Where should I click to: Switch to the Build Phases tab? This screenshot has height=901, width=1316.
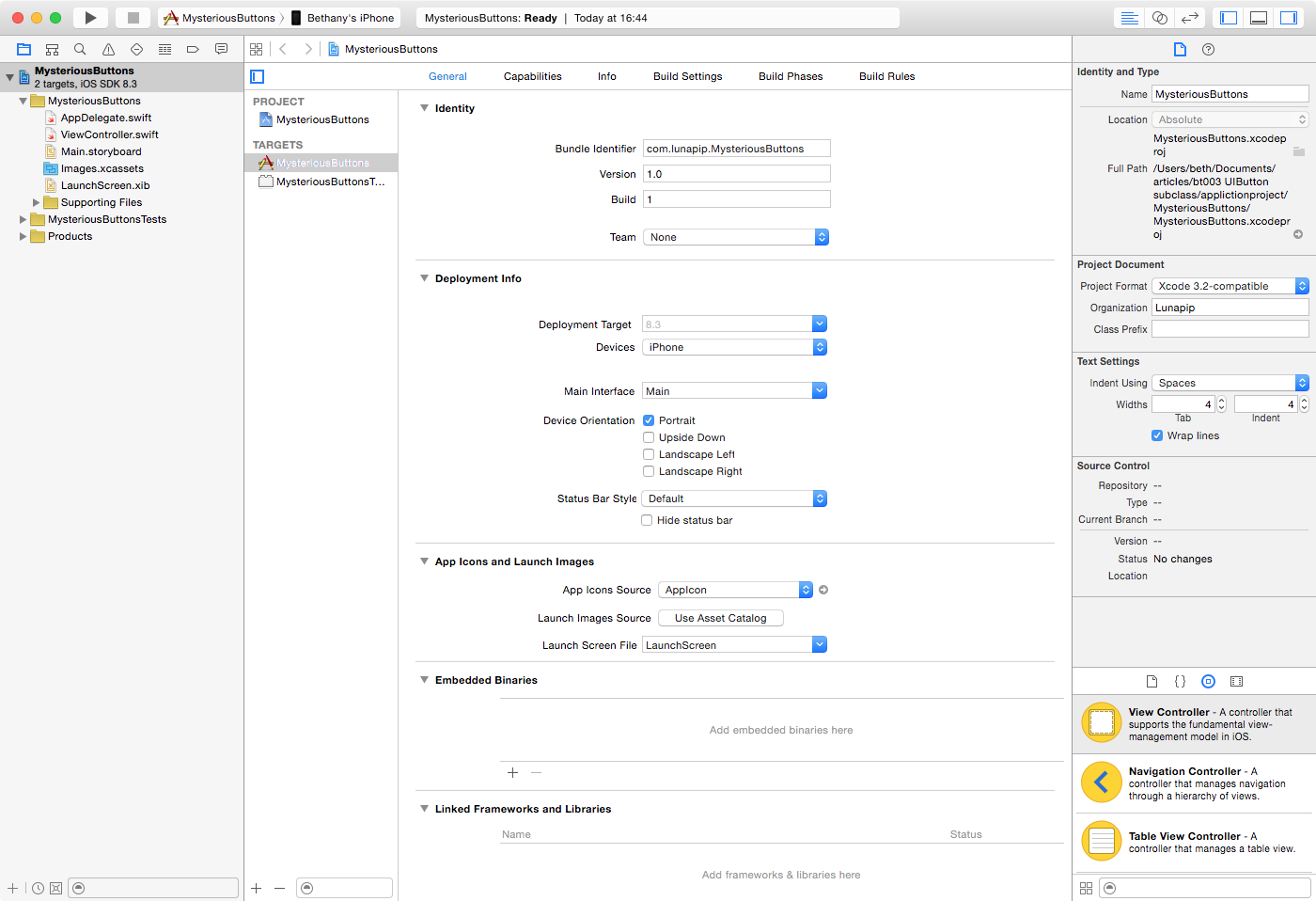click(x=791, y=76)
